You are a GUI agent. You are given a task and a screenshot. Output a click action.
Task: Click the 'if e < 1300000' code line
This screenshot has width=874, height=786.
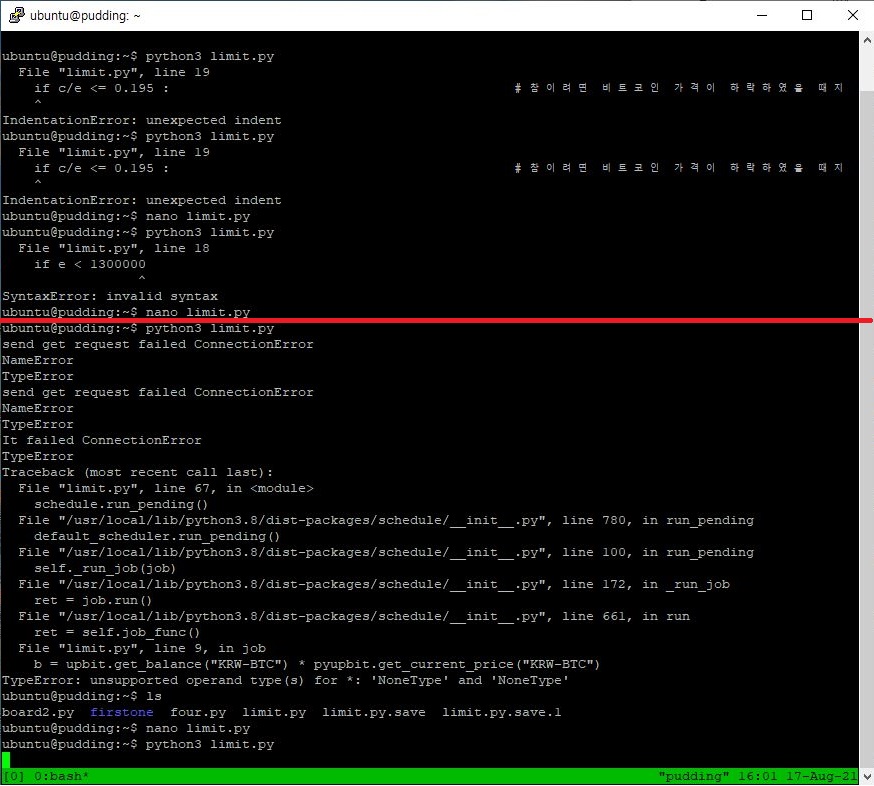point(90,264)
